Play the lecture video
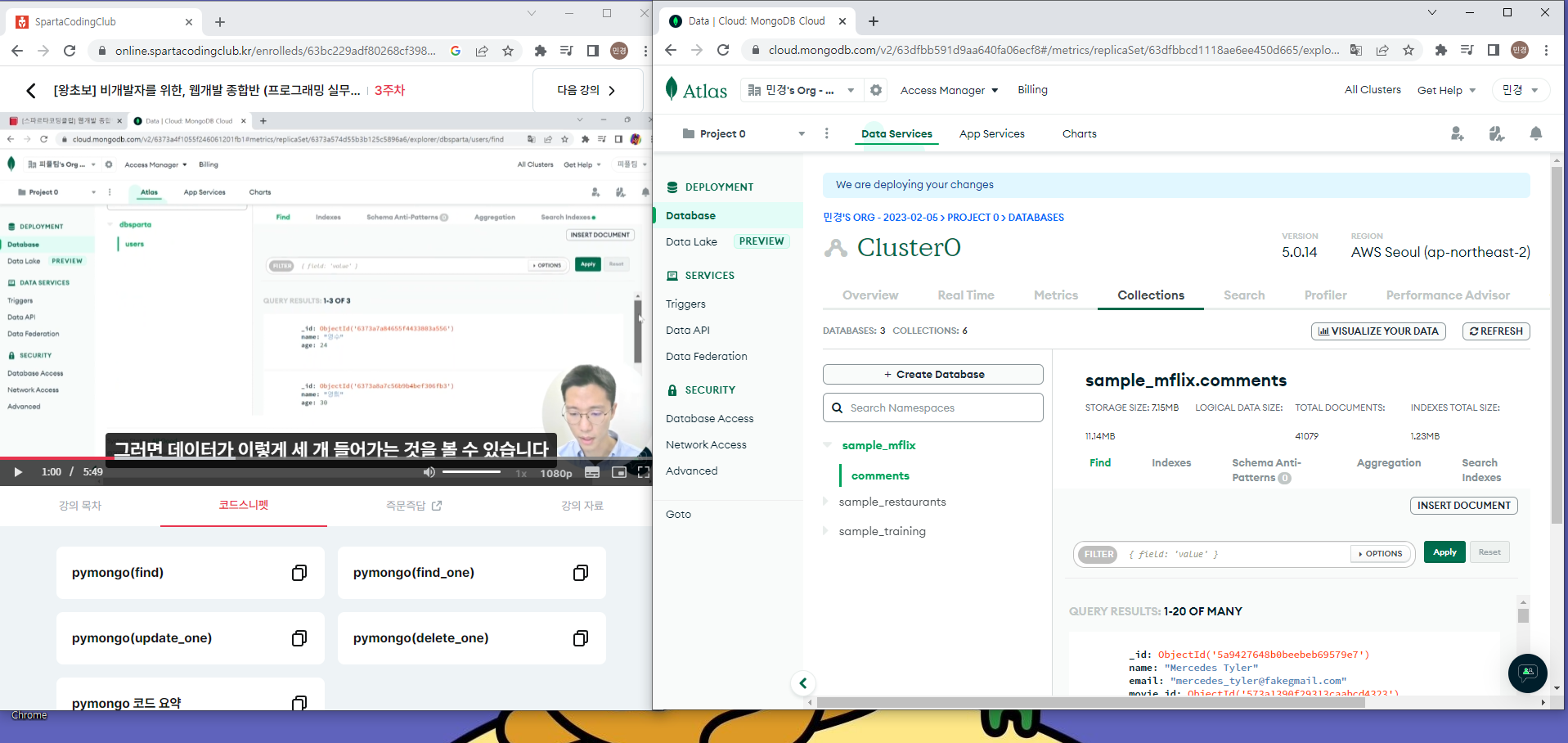The image size is (1568, 743). pyautogui.click(x=18, y=472)
